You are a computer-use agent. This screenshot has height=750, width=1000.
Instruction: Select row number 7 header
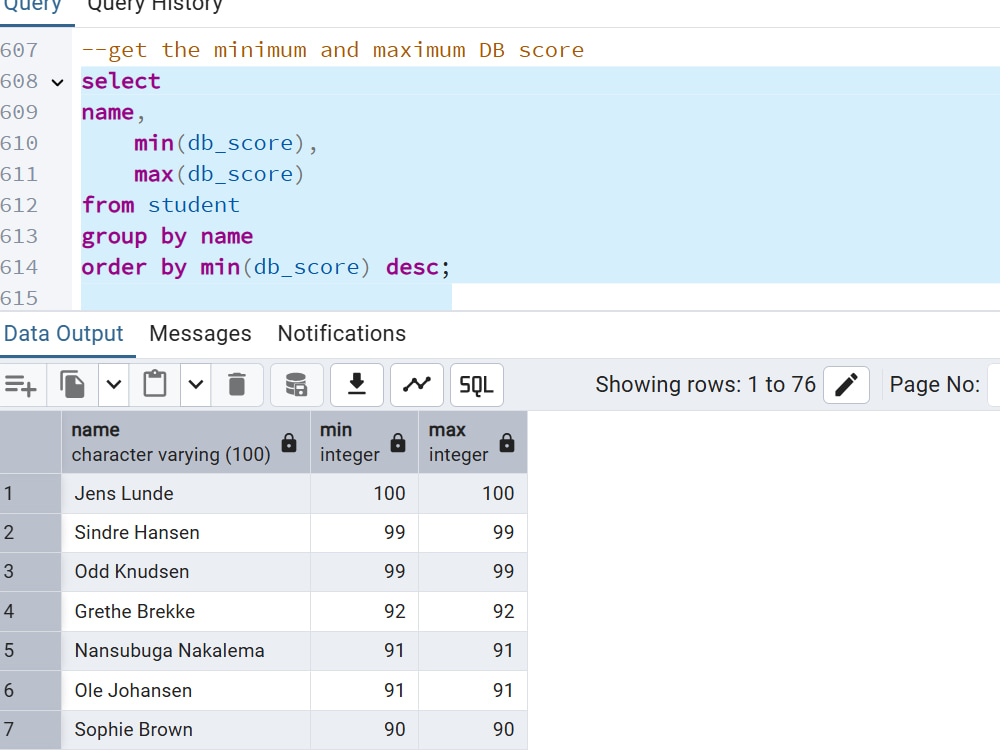pos(30,730)
